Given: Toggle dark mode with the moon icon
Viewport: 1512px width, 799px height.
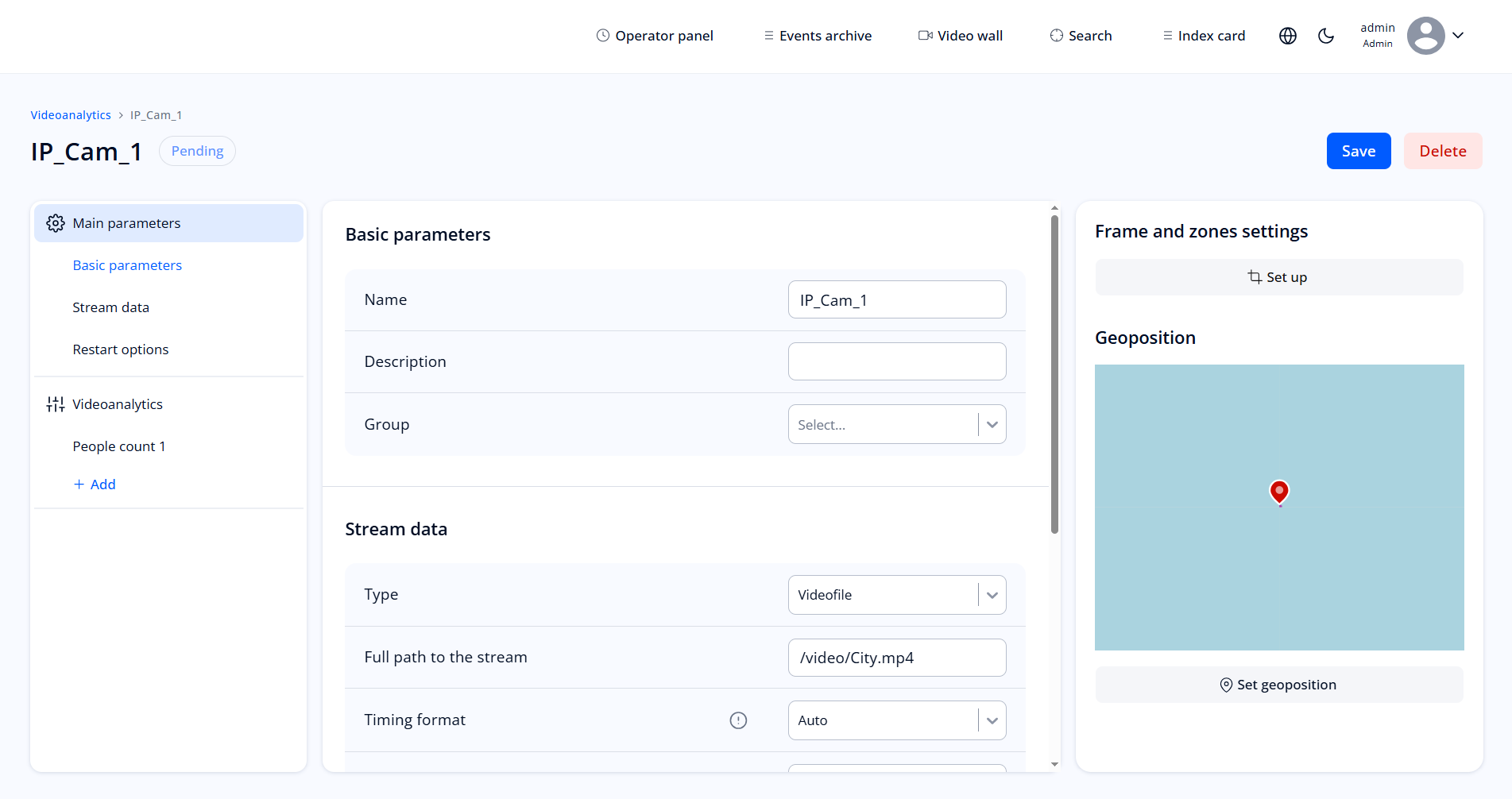Looking at the screenshot, I should click(1326, 36).
